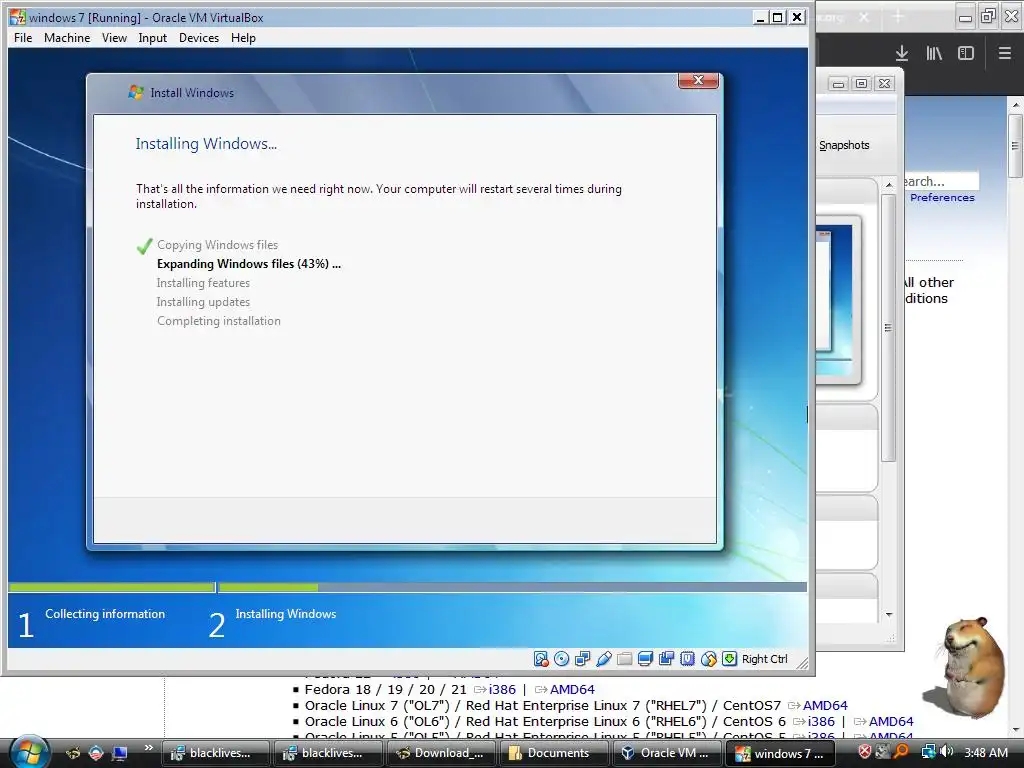Click the VirtualBox Manager vertical scrollbar
1024x768 pixels.
889,328
